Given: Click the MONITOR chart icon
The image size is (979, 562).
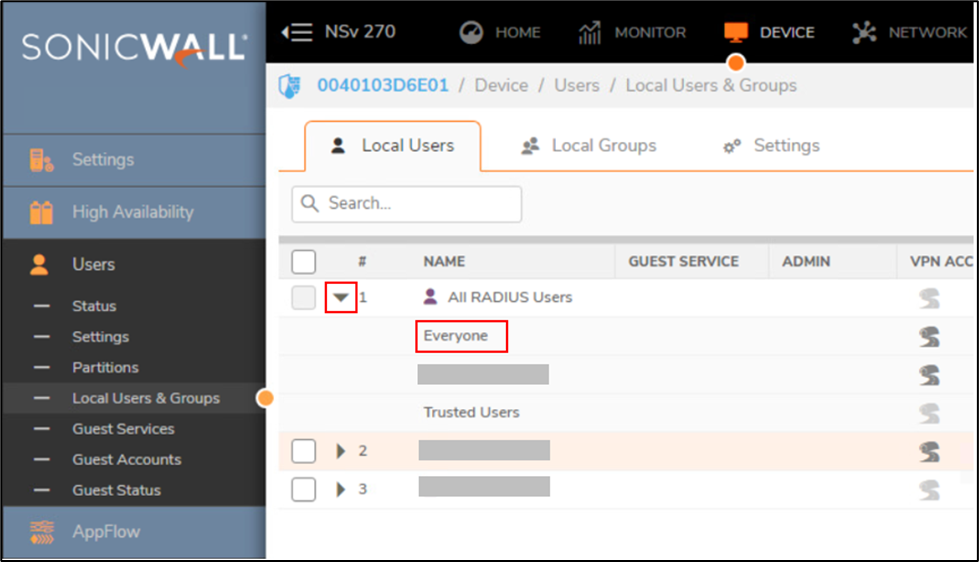Looking at the screenshot, I should [x=590, y=32].
